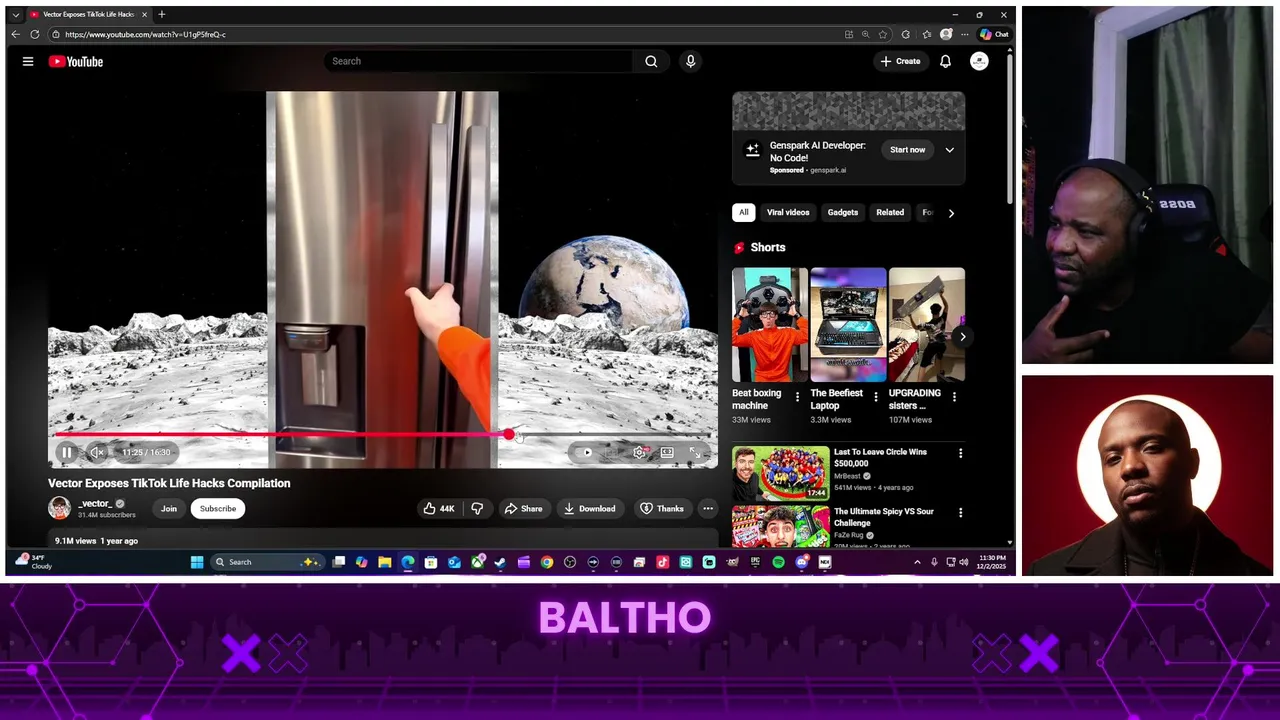Unmute the video with the speaker icon

click(97, 452)
